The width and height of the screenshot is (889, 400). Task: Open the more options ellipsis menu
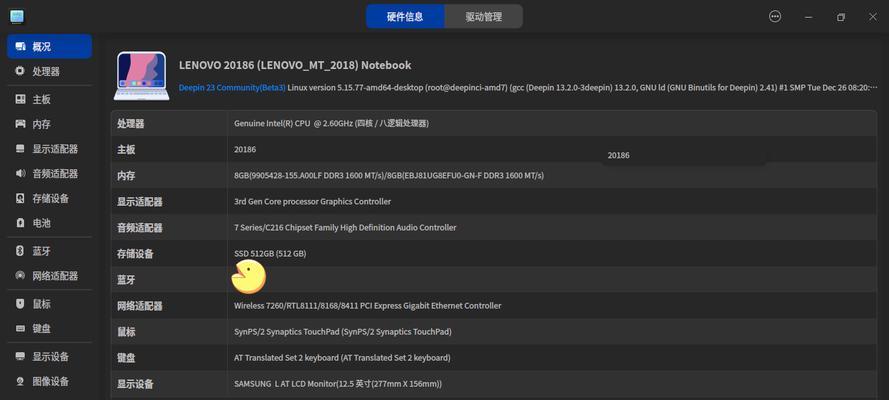[775, 16]
